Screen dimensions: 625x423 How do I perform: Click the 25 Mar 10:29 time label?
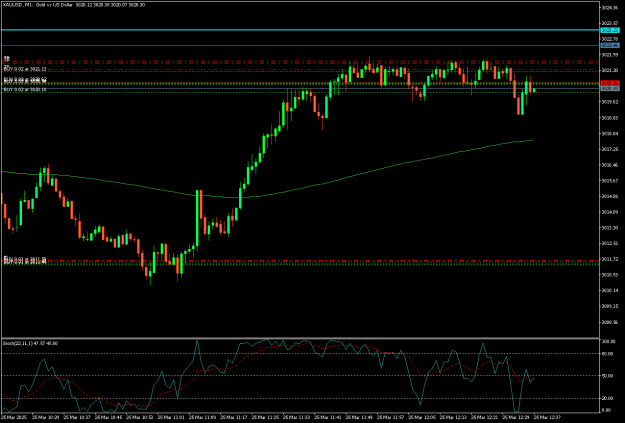tap(46, 417)
